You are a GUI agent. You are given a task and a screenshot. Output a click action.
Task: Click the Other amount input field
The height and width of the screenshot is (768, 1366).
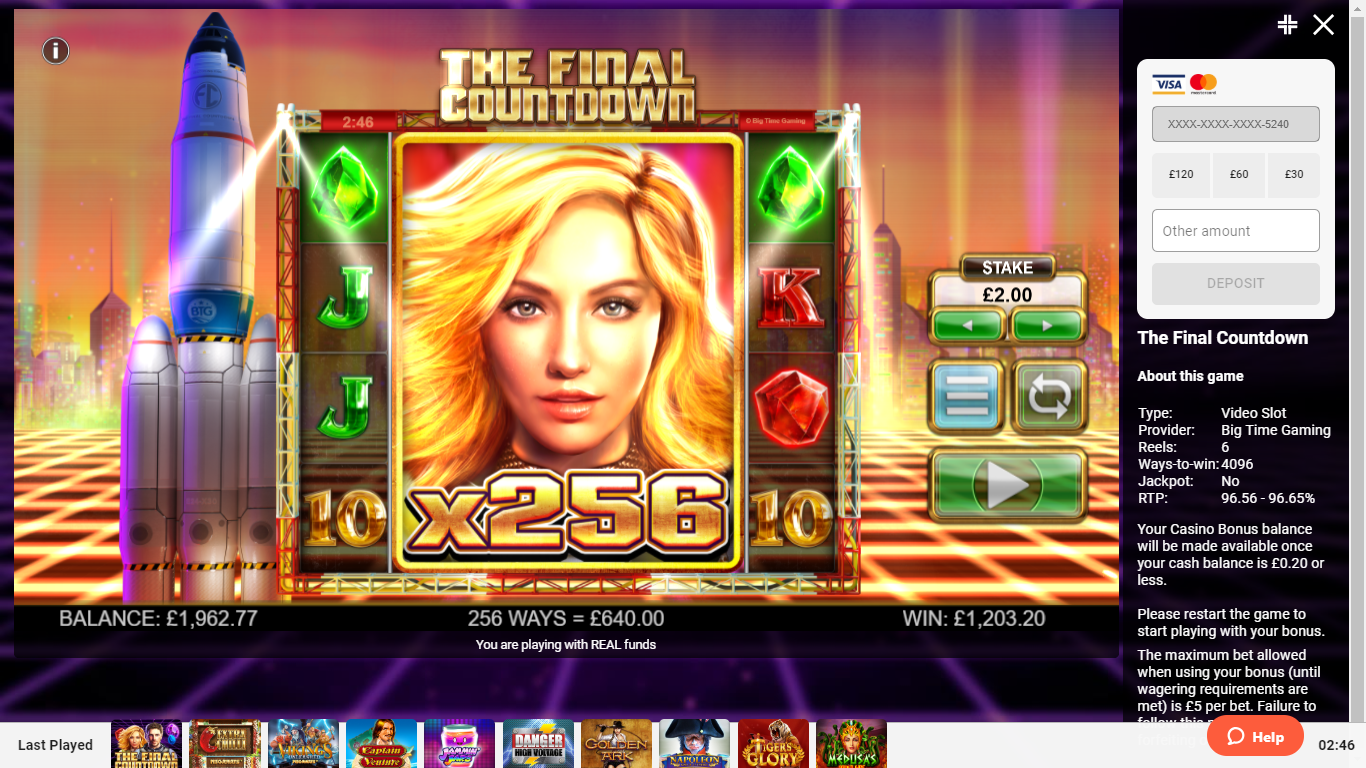point(1236,230)
